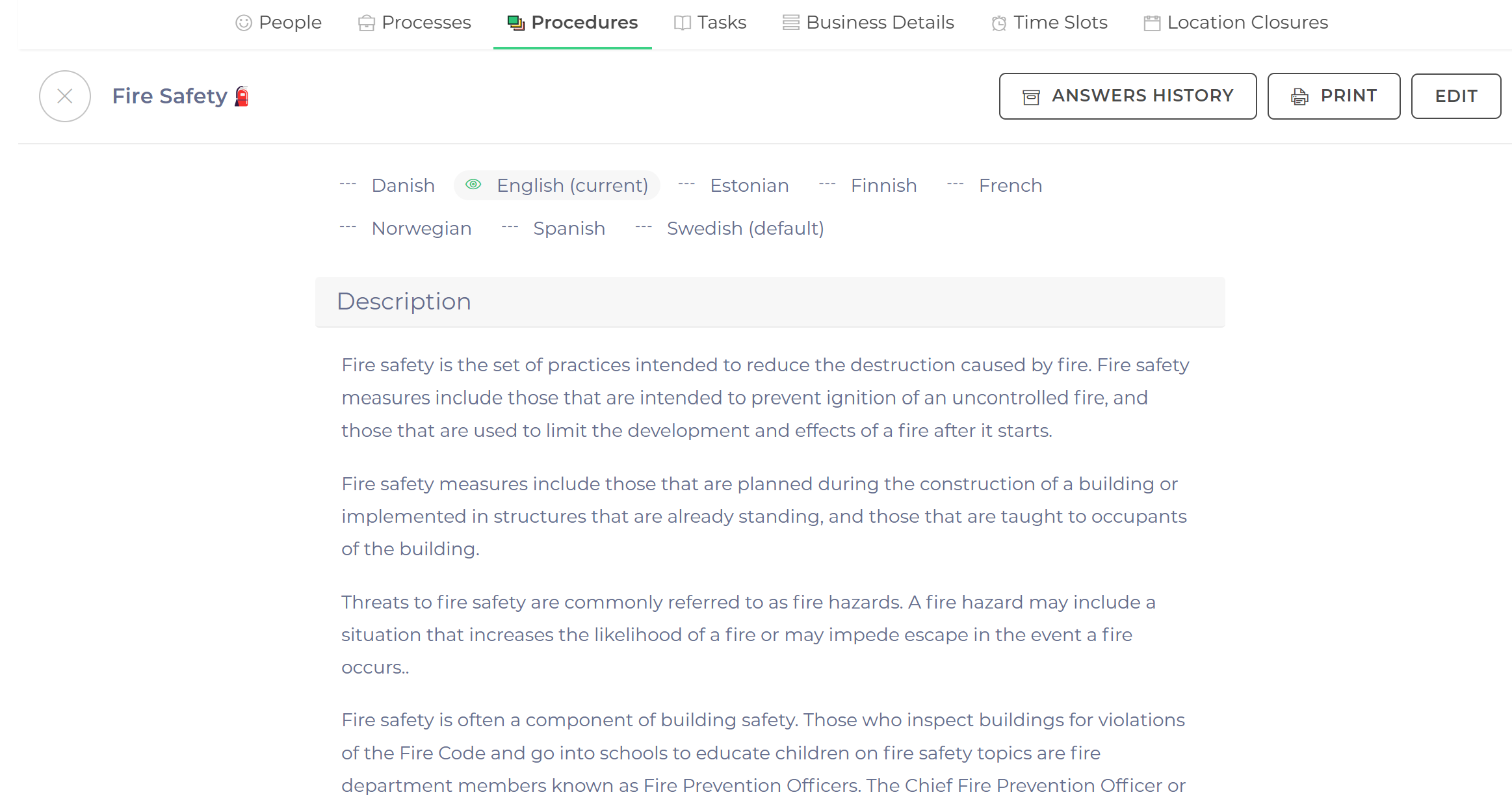1512x801 pixels.
Task: Click paragraph starting 'Fire safety measures include those'
Action: (x=764, y=516)
